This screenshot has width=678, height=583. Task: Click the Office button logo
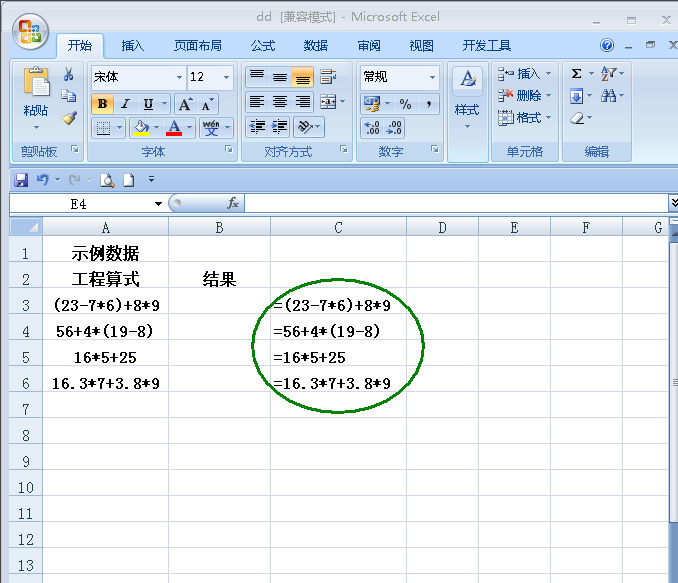[28, 32]
